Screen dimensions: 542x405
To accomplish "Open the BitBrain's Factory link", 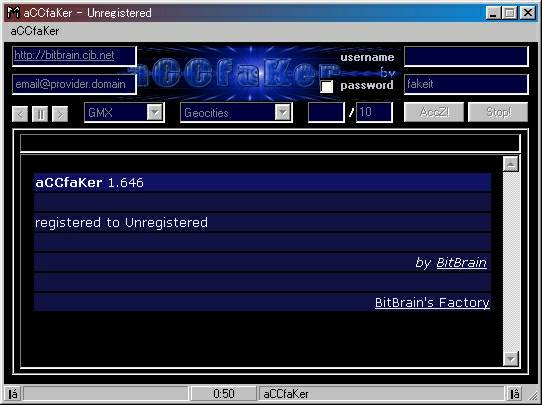I will pos(432,303).
